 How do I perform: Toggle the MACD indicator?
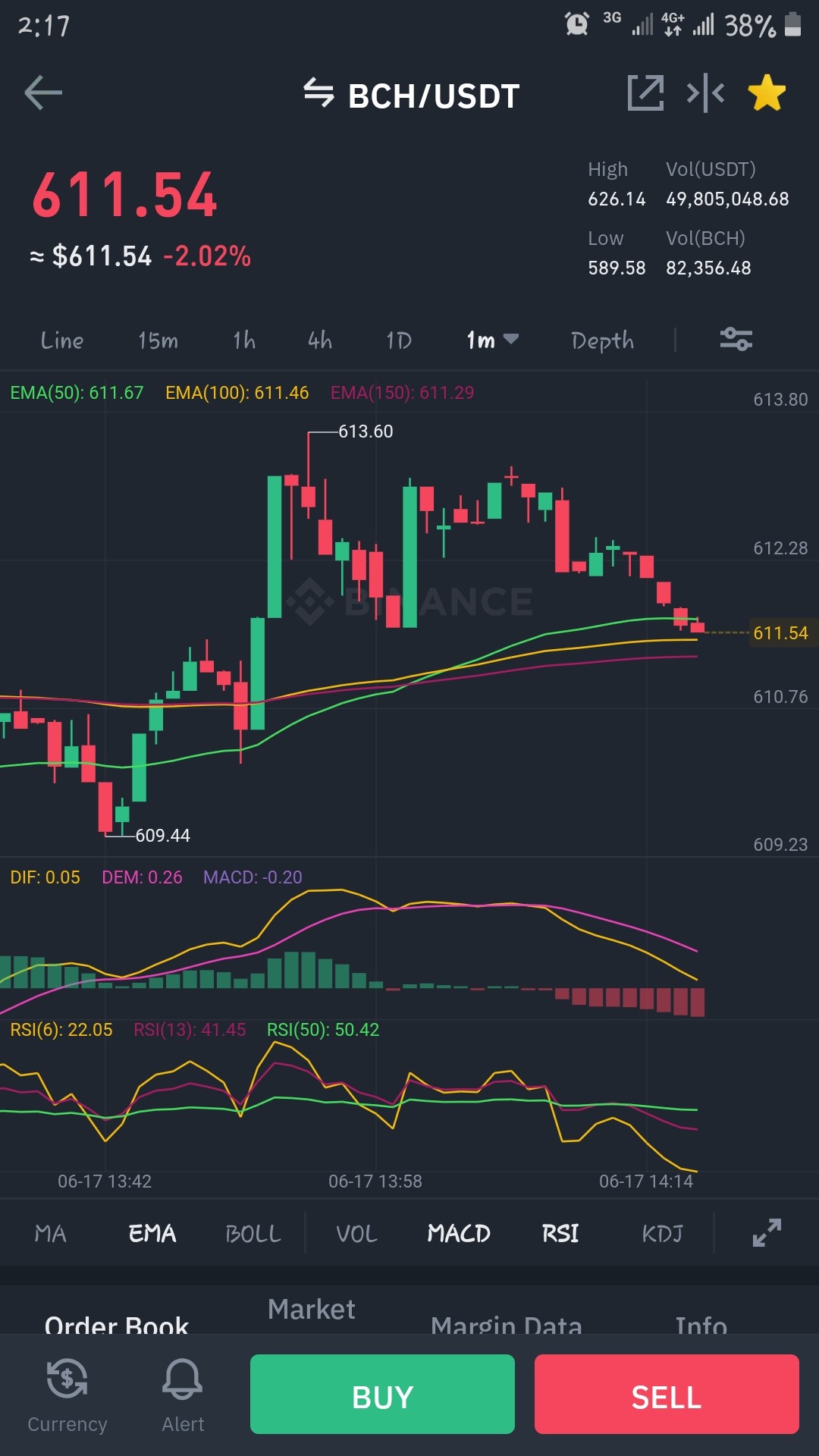(459, 1233)
